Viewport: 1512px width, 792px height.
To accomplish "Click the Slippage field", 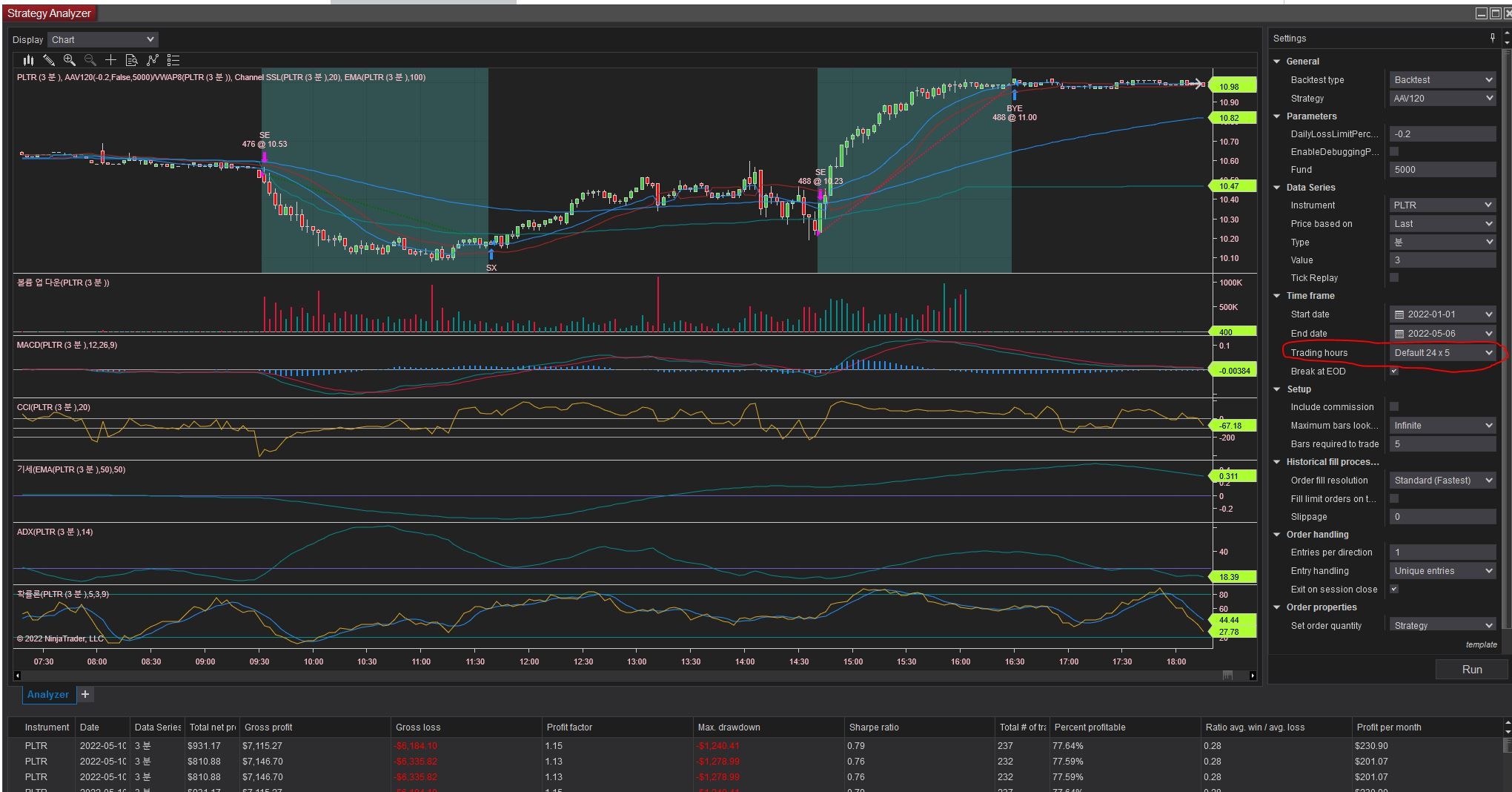I will coord(1442,516).
